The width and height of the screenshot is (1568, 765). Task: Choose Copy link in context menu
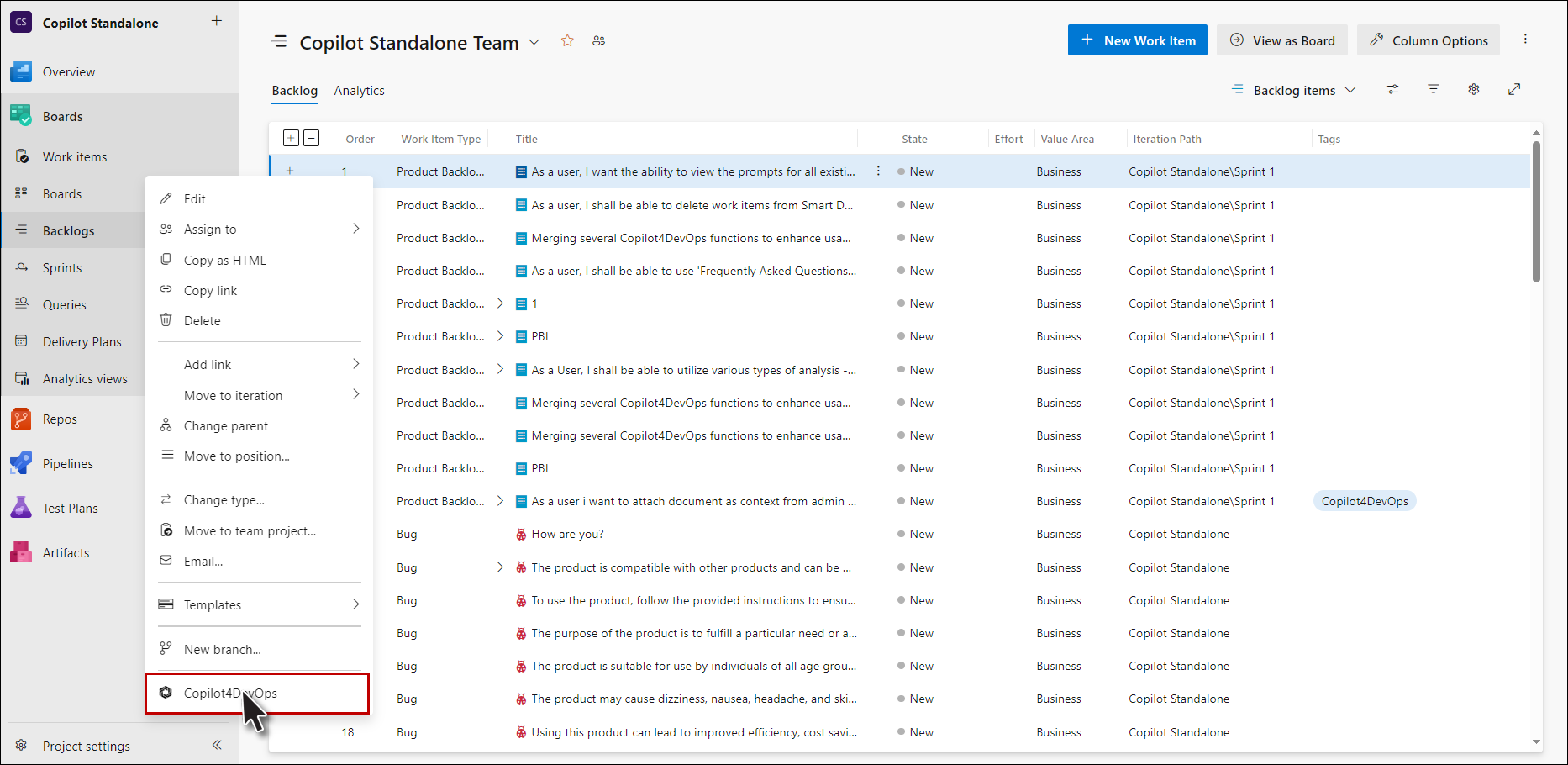[259, 290]
